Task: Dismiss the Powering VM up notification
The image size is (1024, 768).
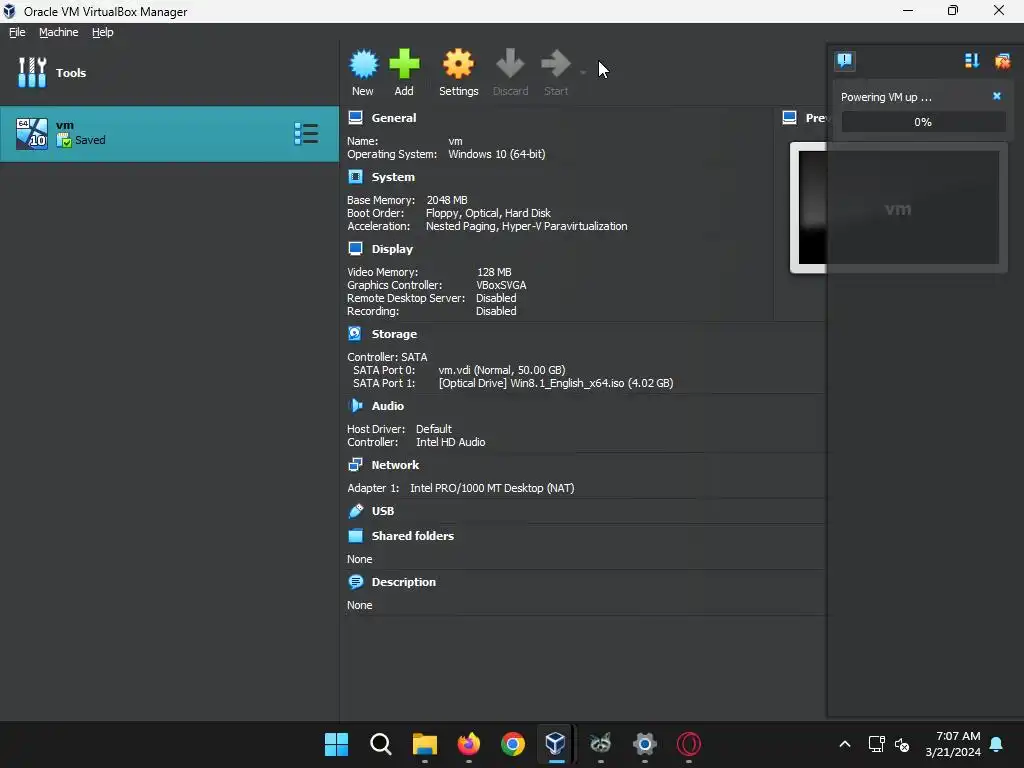Action: click(997, 96)
